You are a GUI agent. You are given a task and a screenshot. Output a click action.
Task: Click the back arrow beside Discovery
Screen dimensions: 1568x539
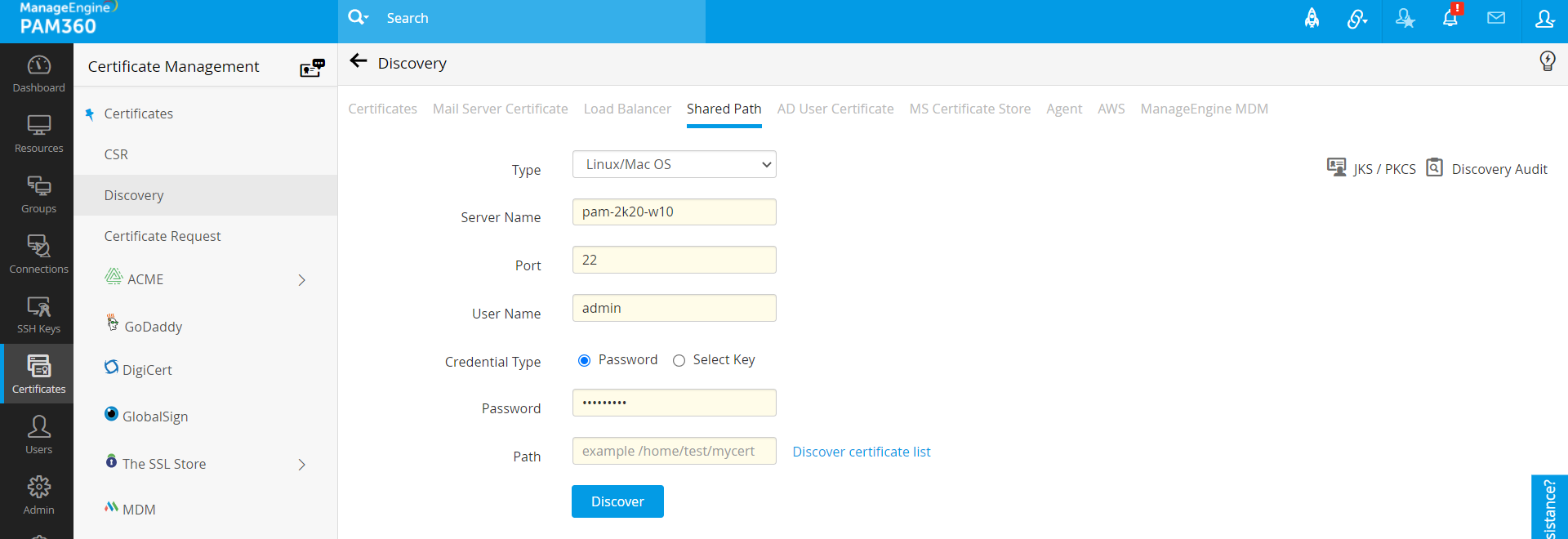click(x=358, y=61)
